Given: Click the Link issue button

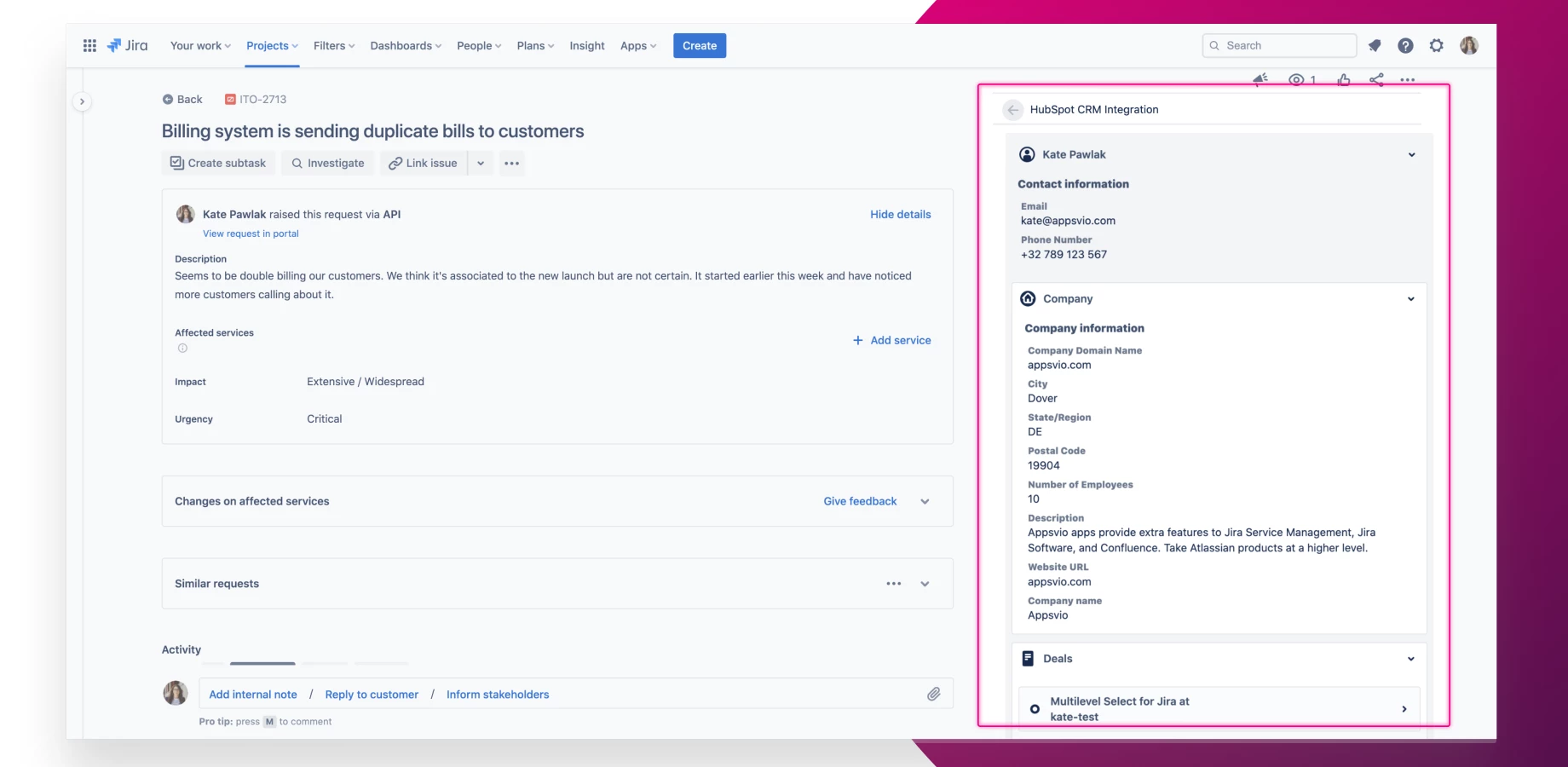Looking at the screenshot, I should pos(424,164).
